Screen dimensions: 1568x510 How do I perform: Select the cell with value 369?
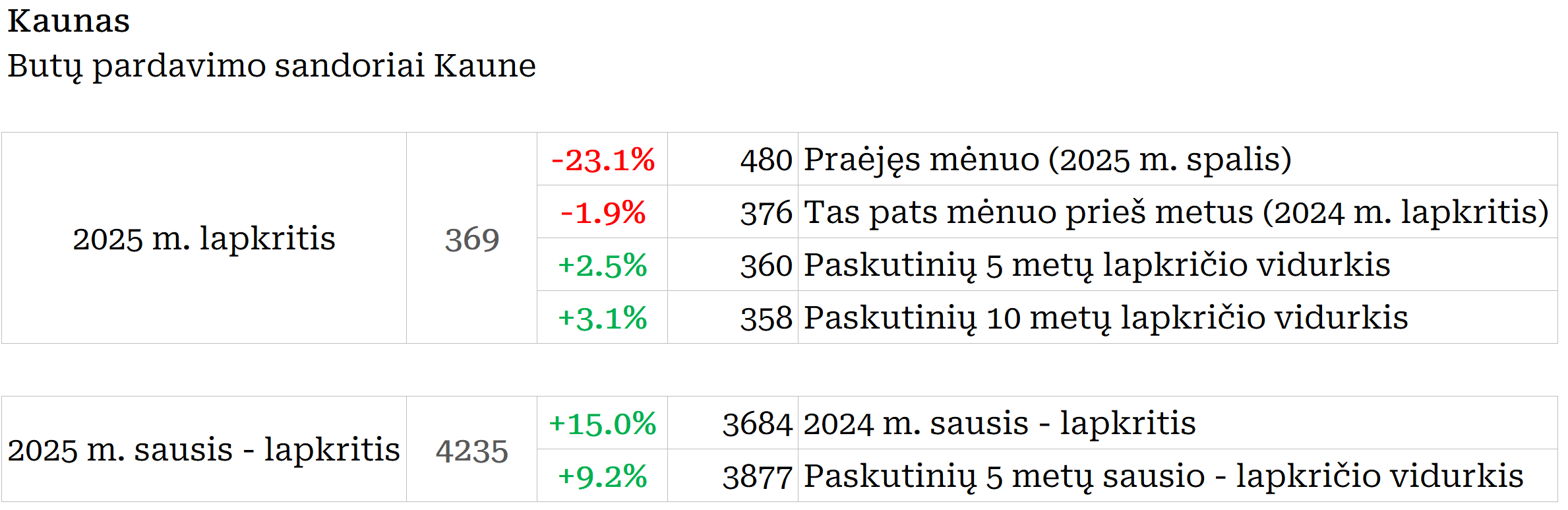[471, 239]
